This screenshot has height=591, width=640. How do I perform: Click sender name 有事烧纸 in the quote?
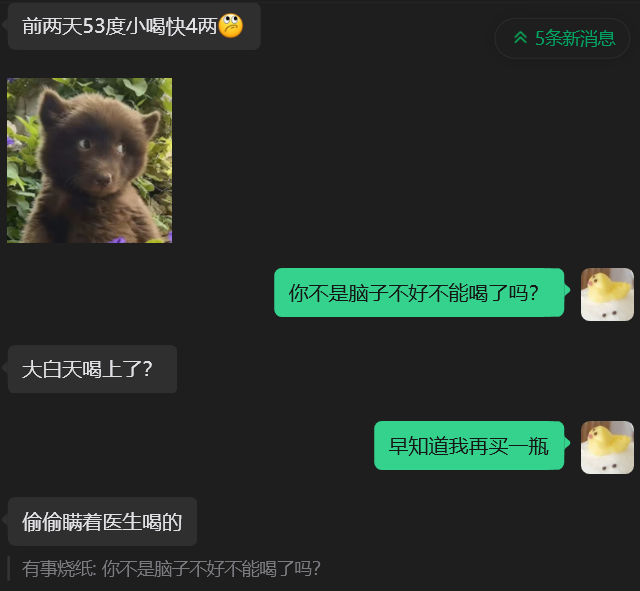(x=58, y=569)
